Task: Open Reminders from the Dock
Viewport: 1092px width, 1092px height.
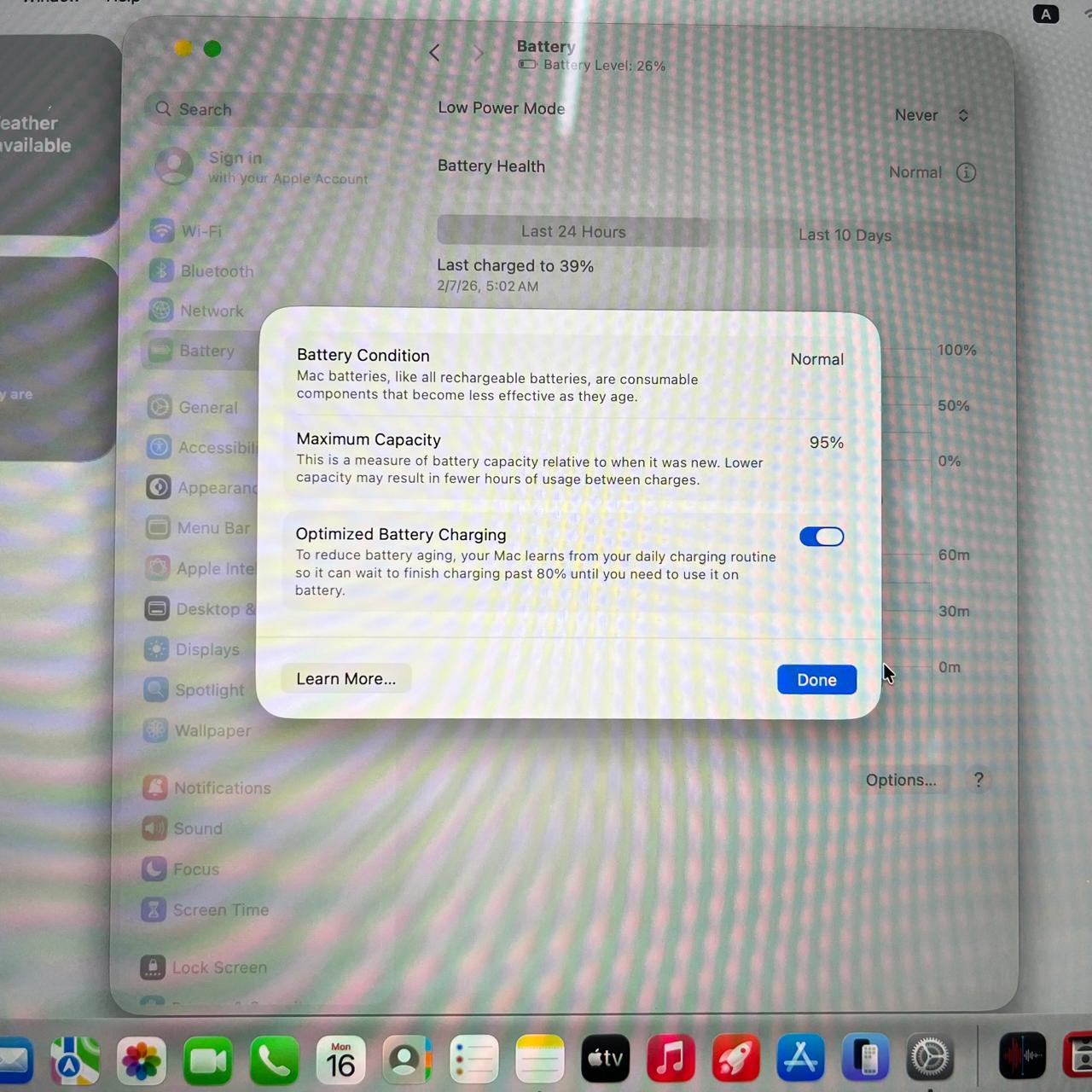Action: [473, 1060]
